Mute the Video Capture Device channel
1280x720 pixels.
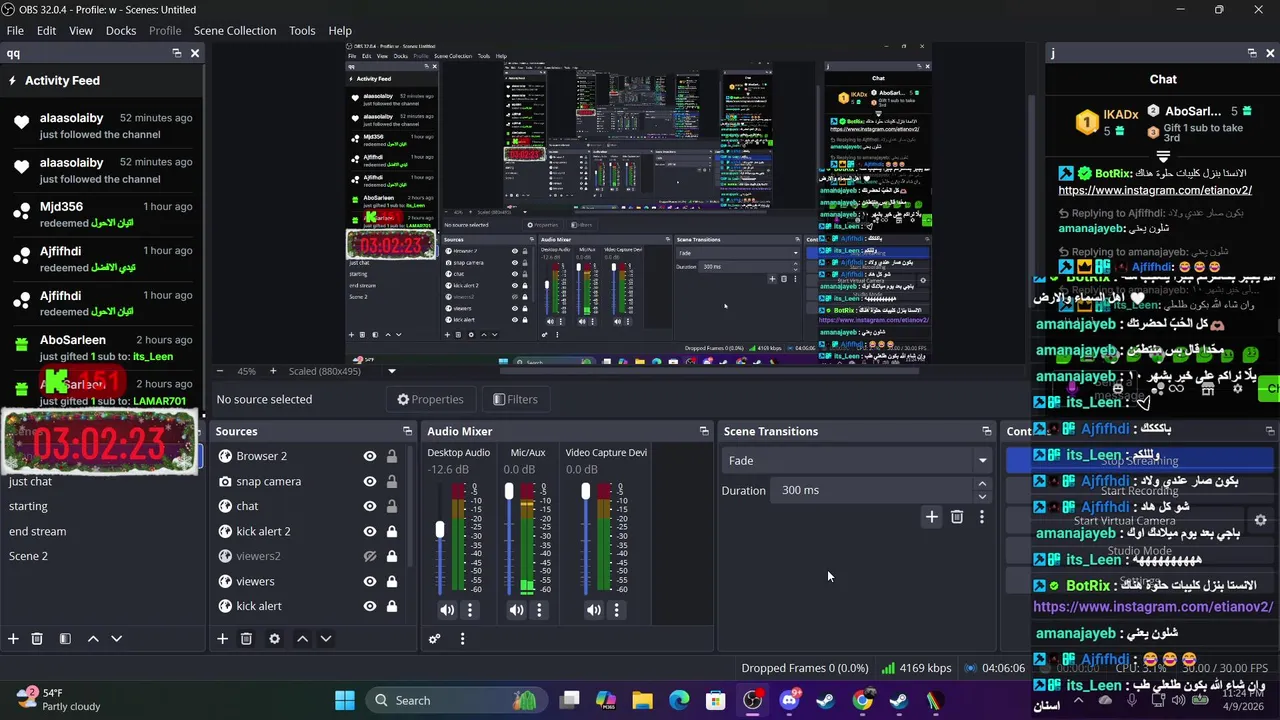(594, 610)
